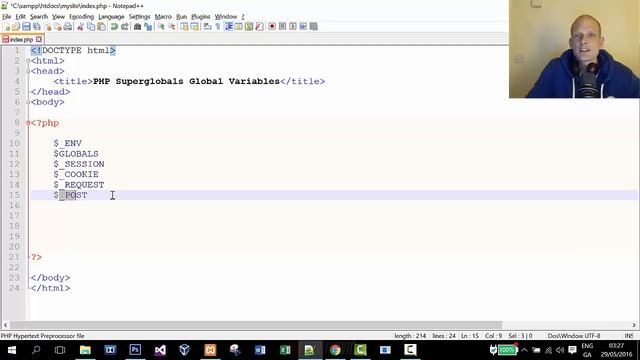Click the Cut scissors icon
This screenshot has height=360, width=640.
(x=80, y=27)
